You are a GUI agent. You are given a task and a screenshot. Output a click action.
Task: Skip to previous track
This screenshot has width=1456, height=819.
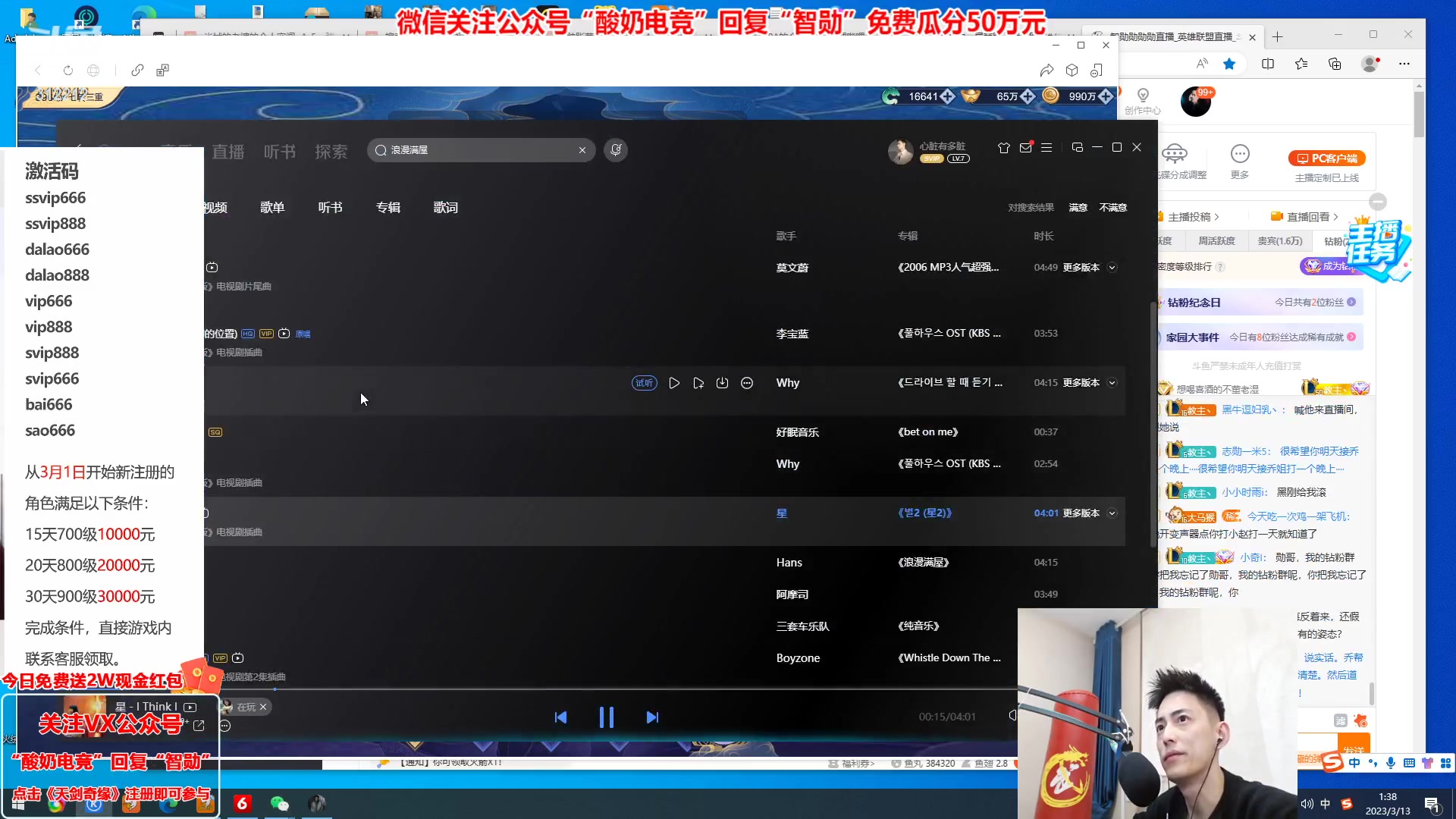[560, 717]
